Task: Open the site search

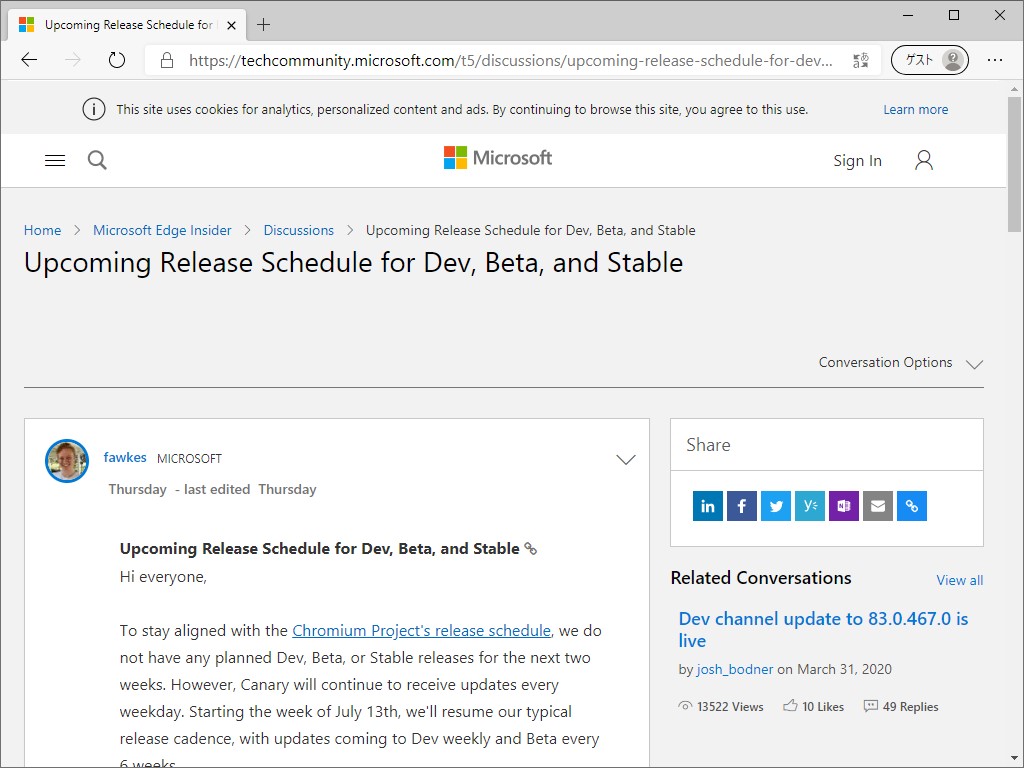Action: coord(97,159)
